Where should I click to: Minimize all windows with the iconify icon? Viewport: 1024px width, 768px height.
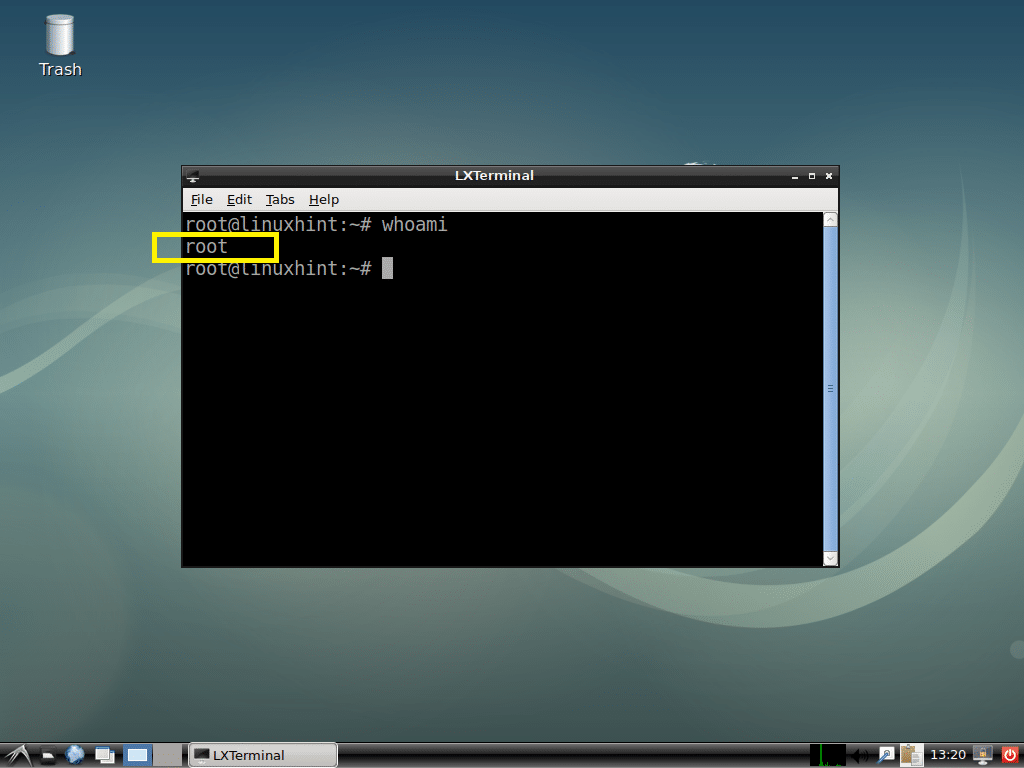[x=103, y=755]
